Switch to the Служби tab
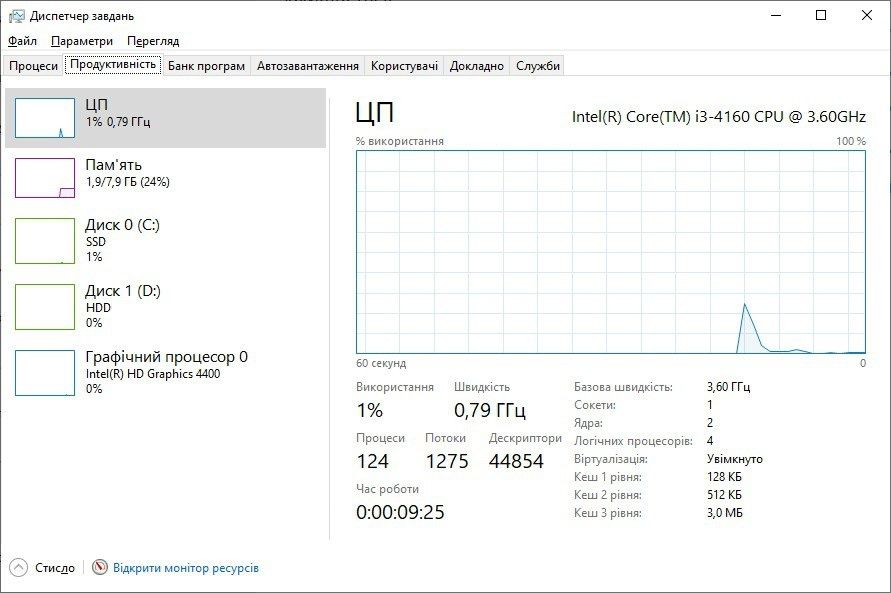 pyautogui.click(x=538, y=66)
